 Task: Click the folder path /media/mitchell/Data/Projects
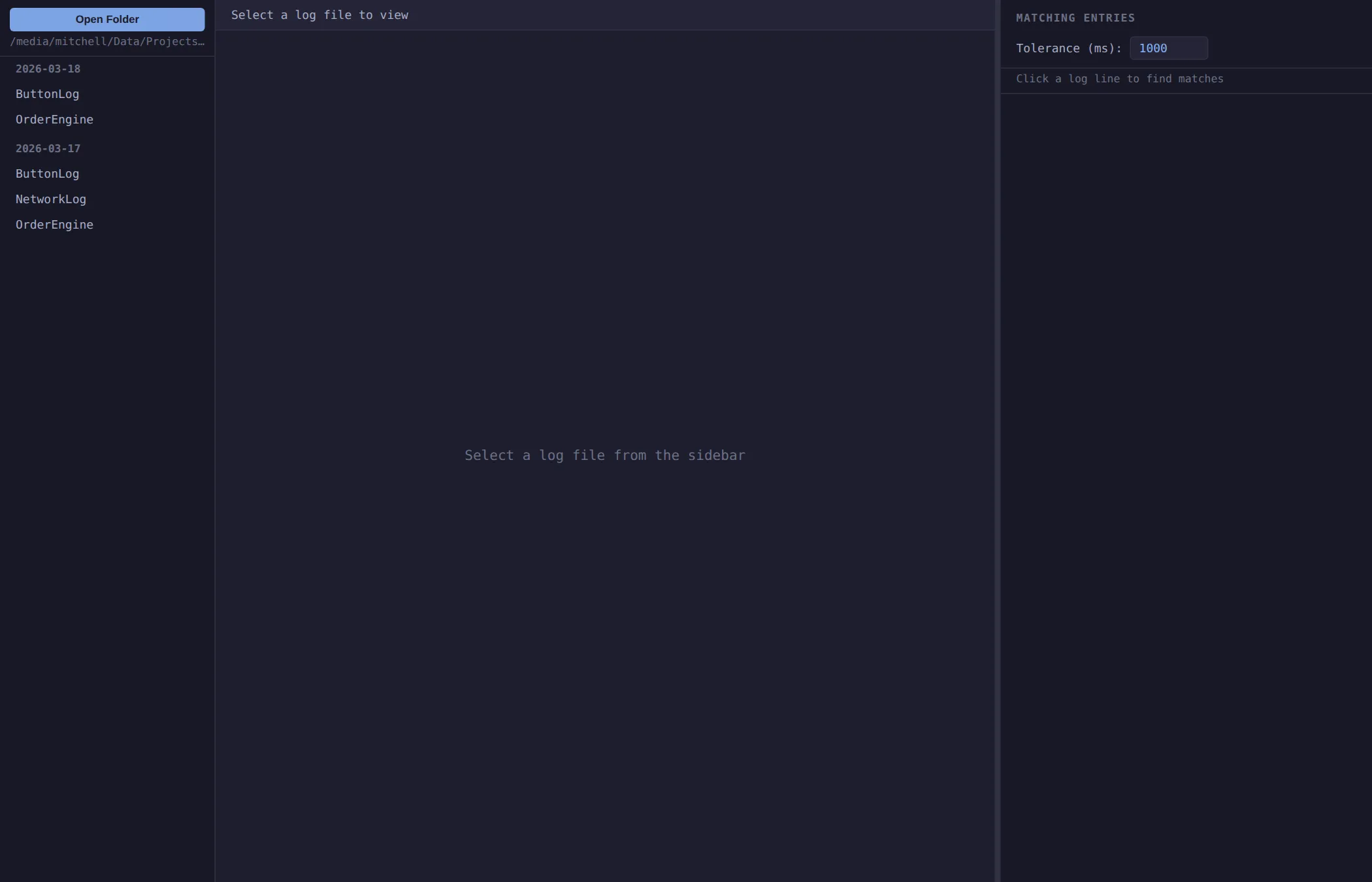(x=107, y=42)
